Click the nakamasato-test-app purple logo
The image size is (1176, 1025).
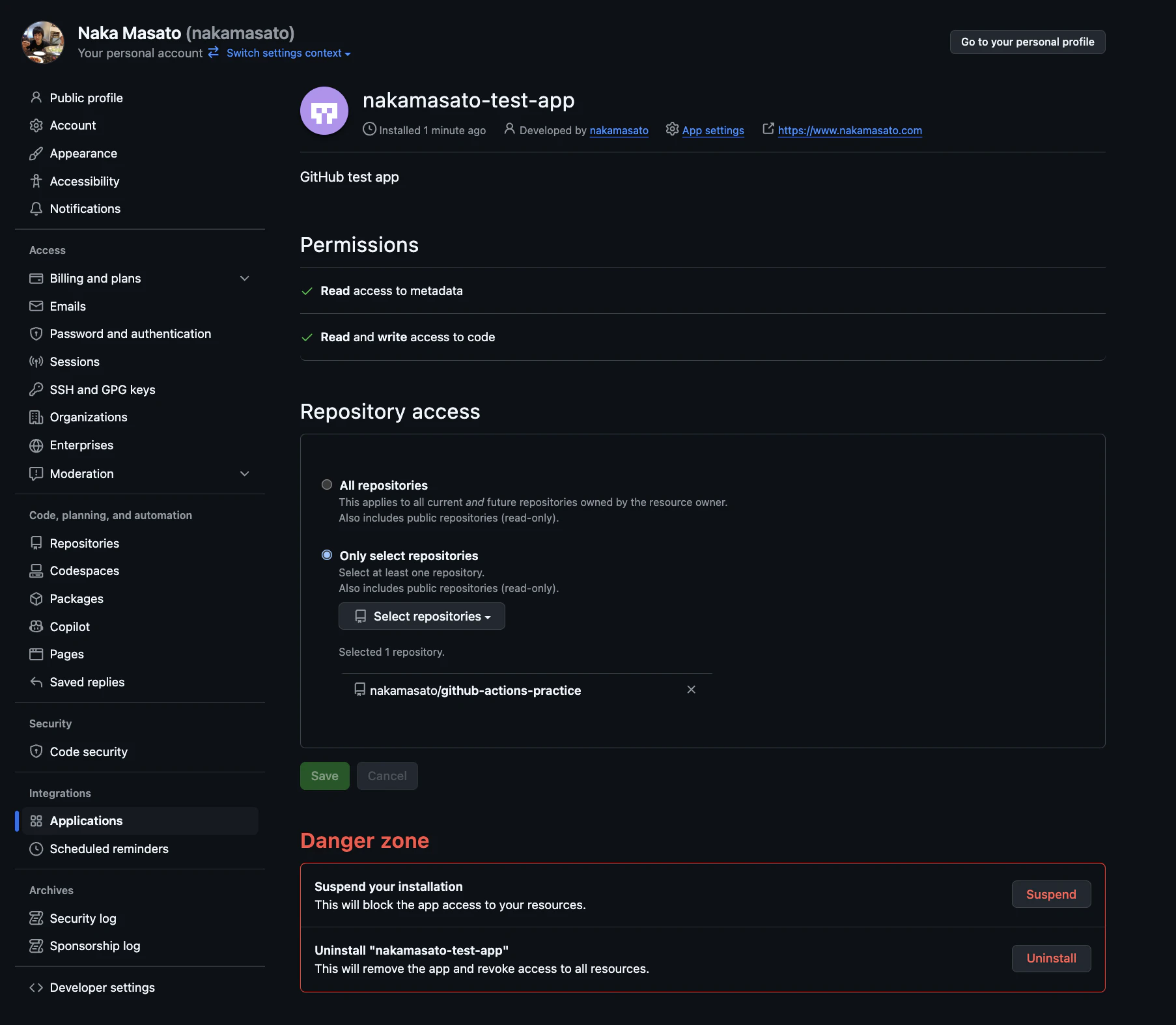coord(324,111)
